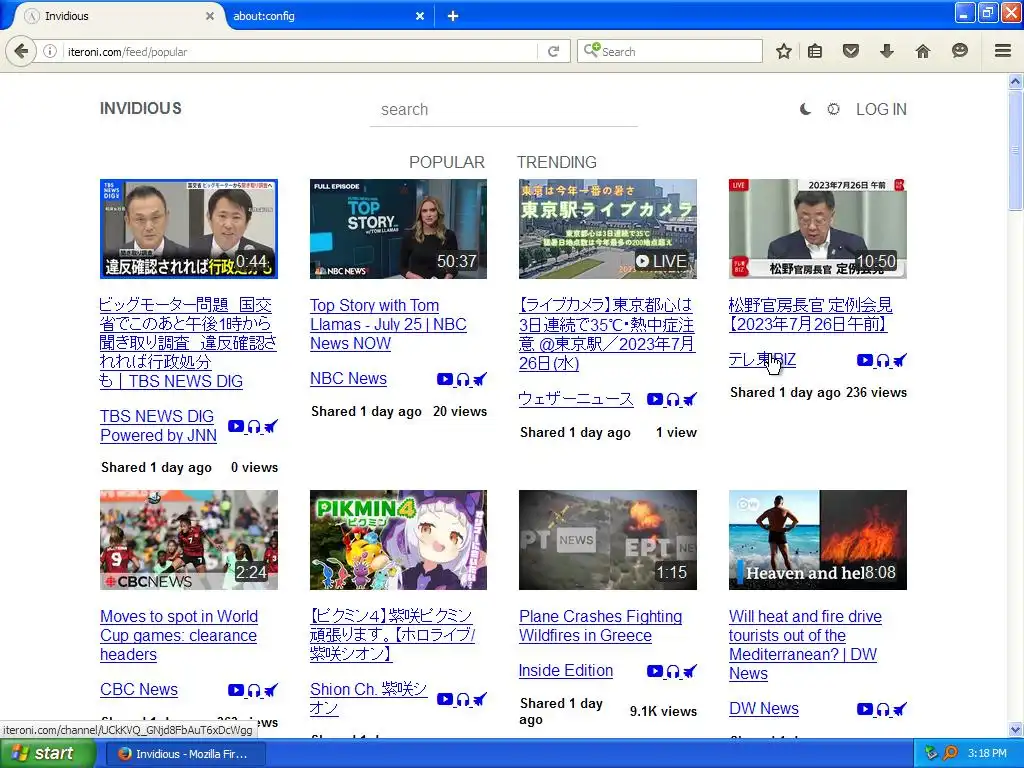Click the taskbar clock 3:18 PM
This screenshot has height=768, width=1024.
987,753
